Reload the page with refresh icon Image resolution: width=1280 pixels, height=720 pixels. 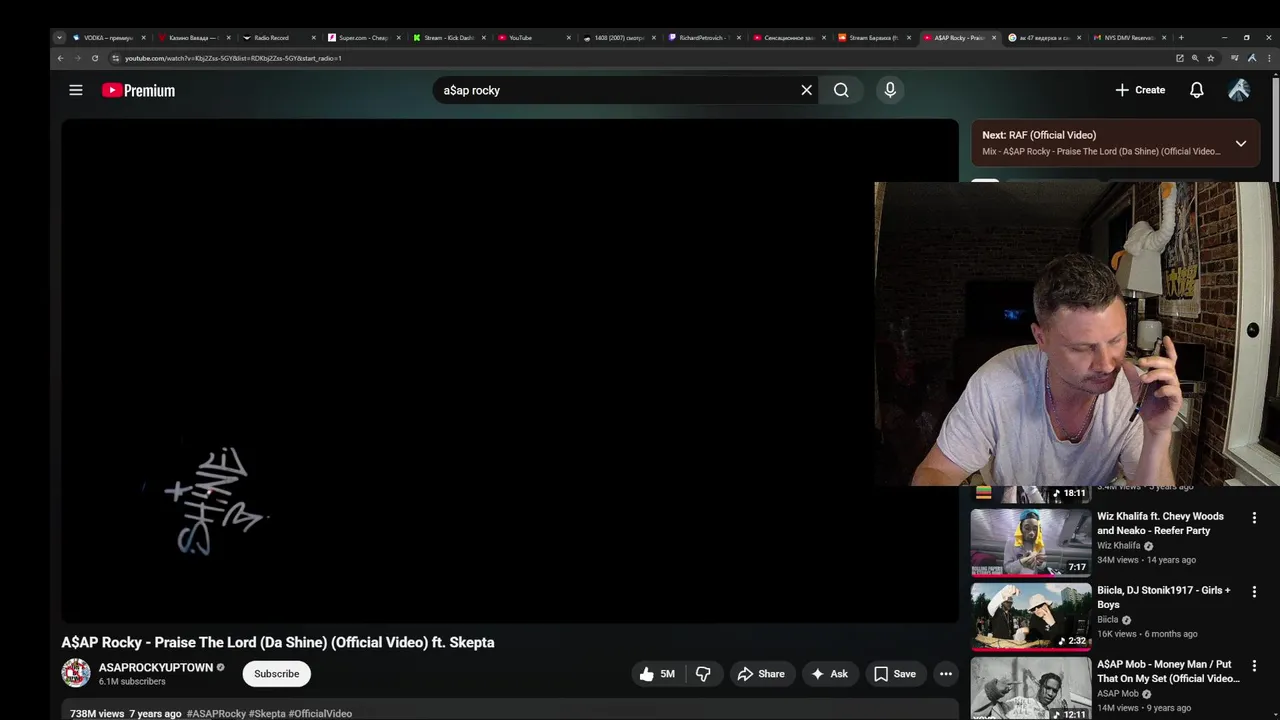[95, 58]
